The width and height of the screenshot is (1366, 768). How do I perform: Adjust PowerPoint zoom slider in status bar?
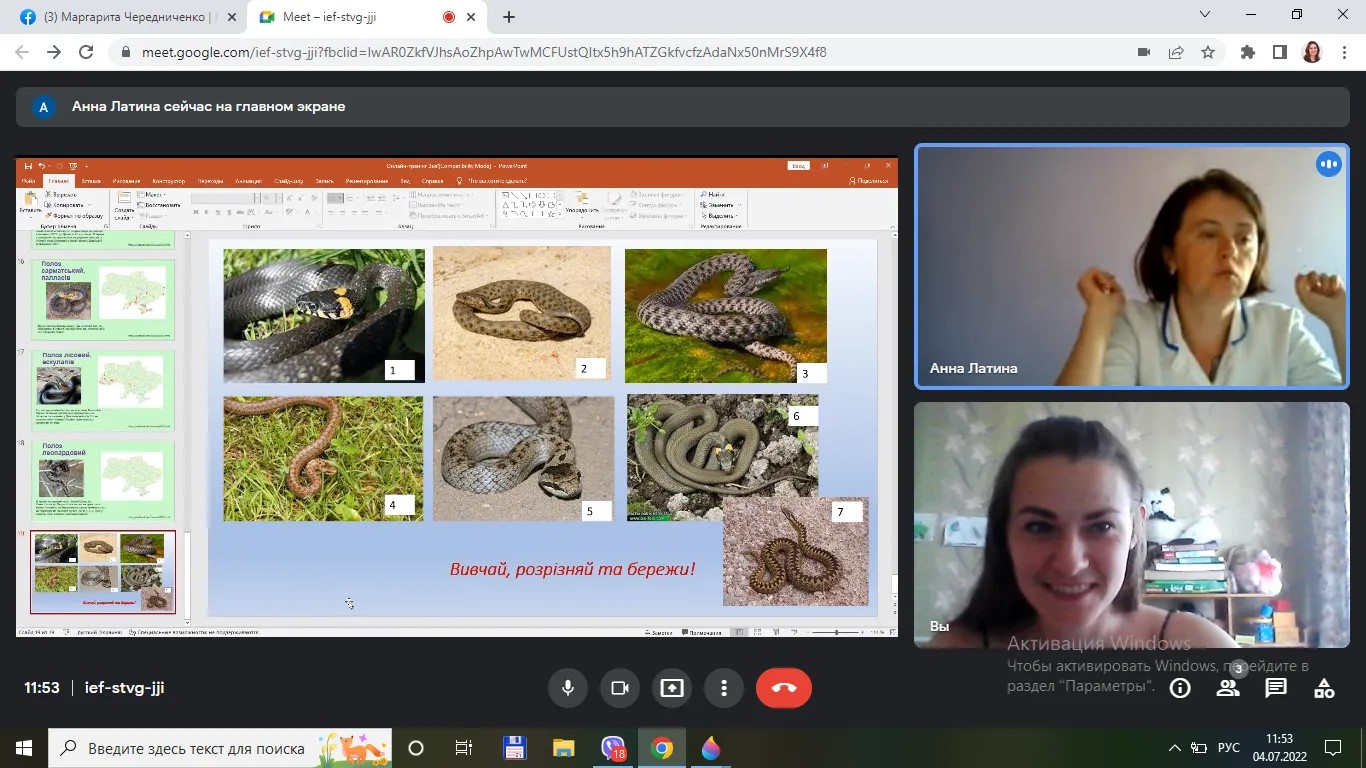[838, 632]
